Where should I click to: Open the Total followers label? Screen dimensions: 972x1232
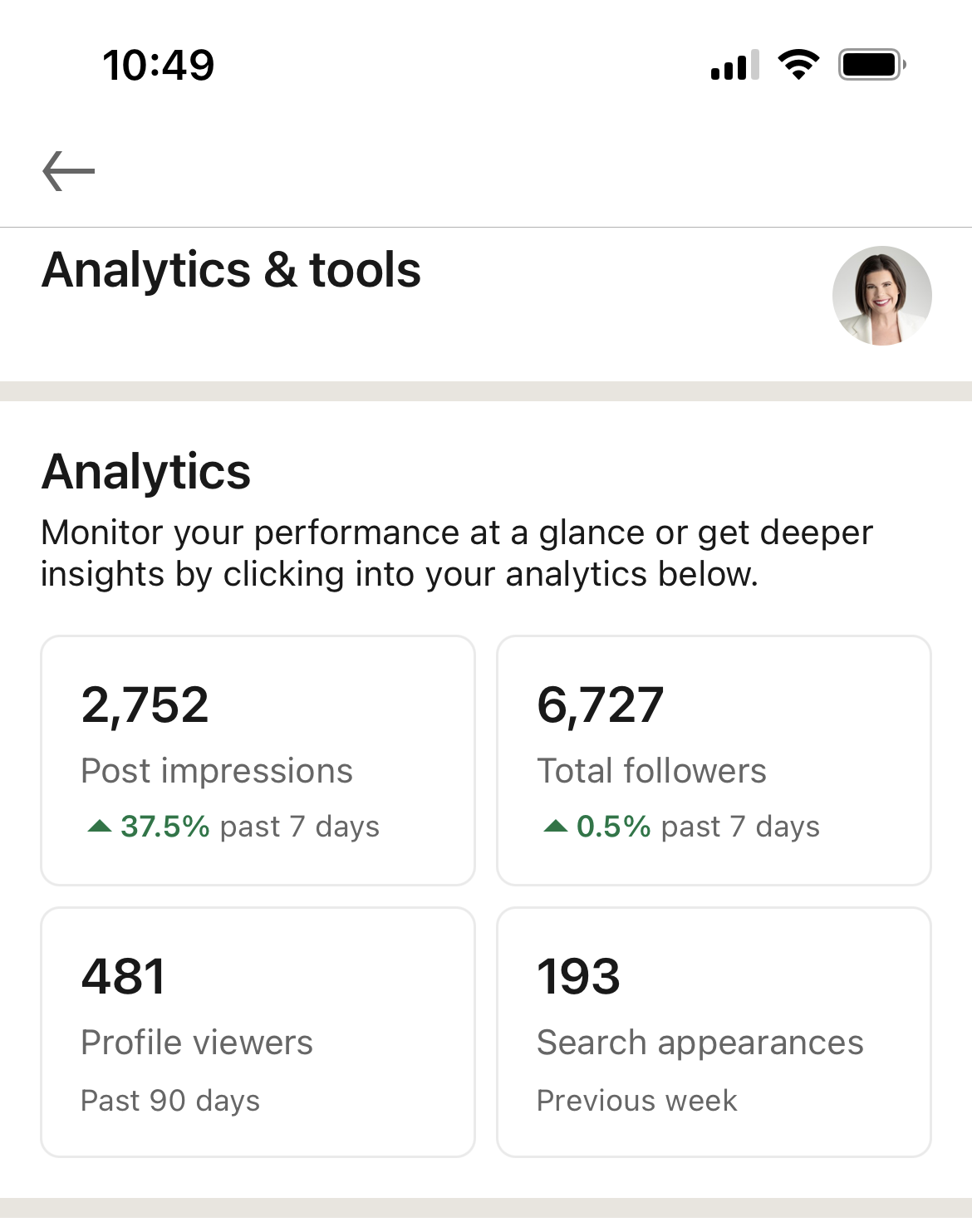pyautogui.click(x=651, y=771)
